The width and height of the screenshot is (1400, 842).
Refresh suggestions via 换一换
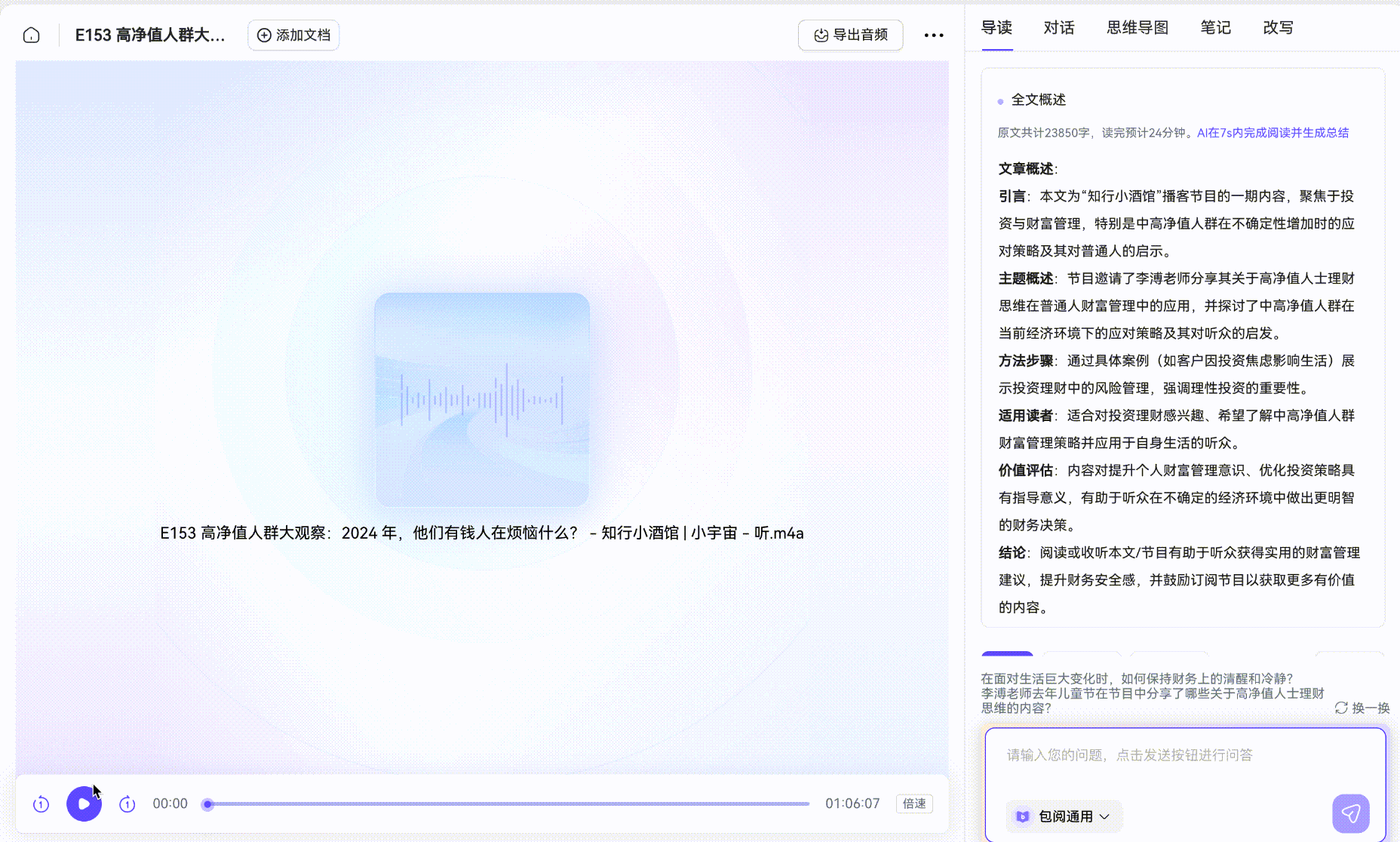pyautogui.click(x=1362, y=708)
